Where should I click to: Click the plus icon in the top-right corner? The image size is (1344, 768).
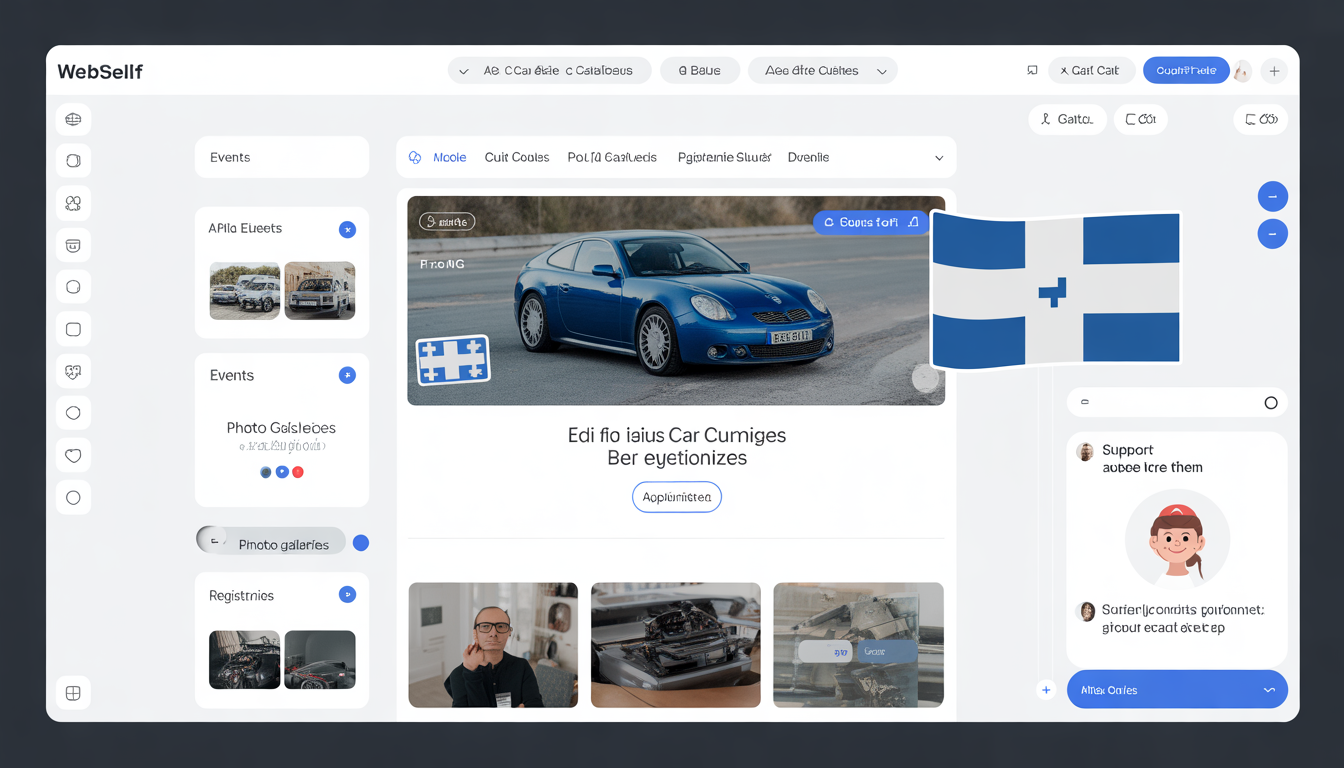[1274, 71]
